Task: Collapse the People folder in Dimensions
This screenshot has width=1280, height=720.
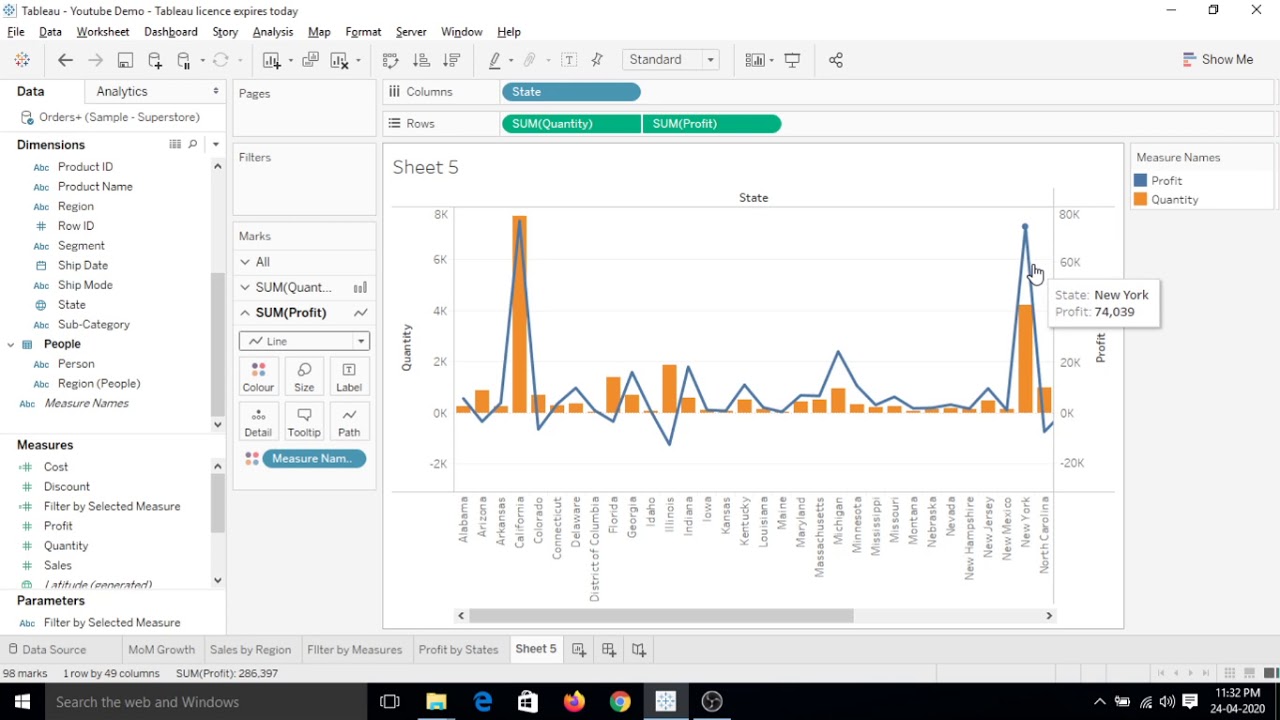Action: (x=11, y=344)
